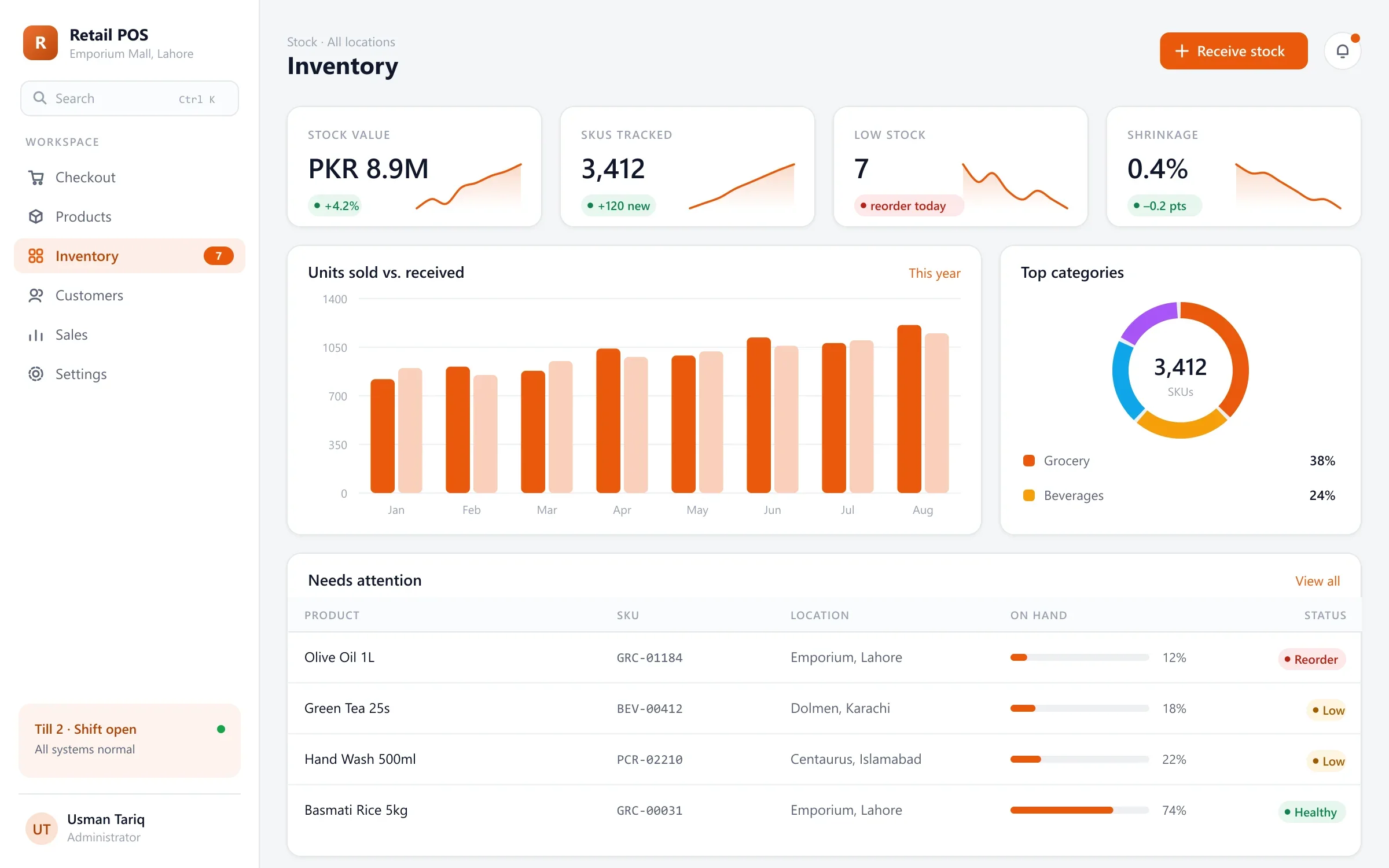This screenshot has height=868, width=1389.
Task: Click SKU GRC-00031
Action: (x=649, y=811)
